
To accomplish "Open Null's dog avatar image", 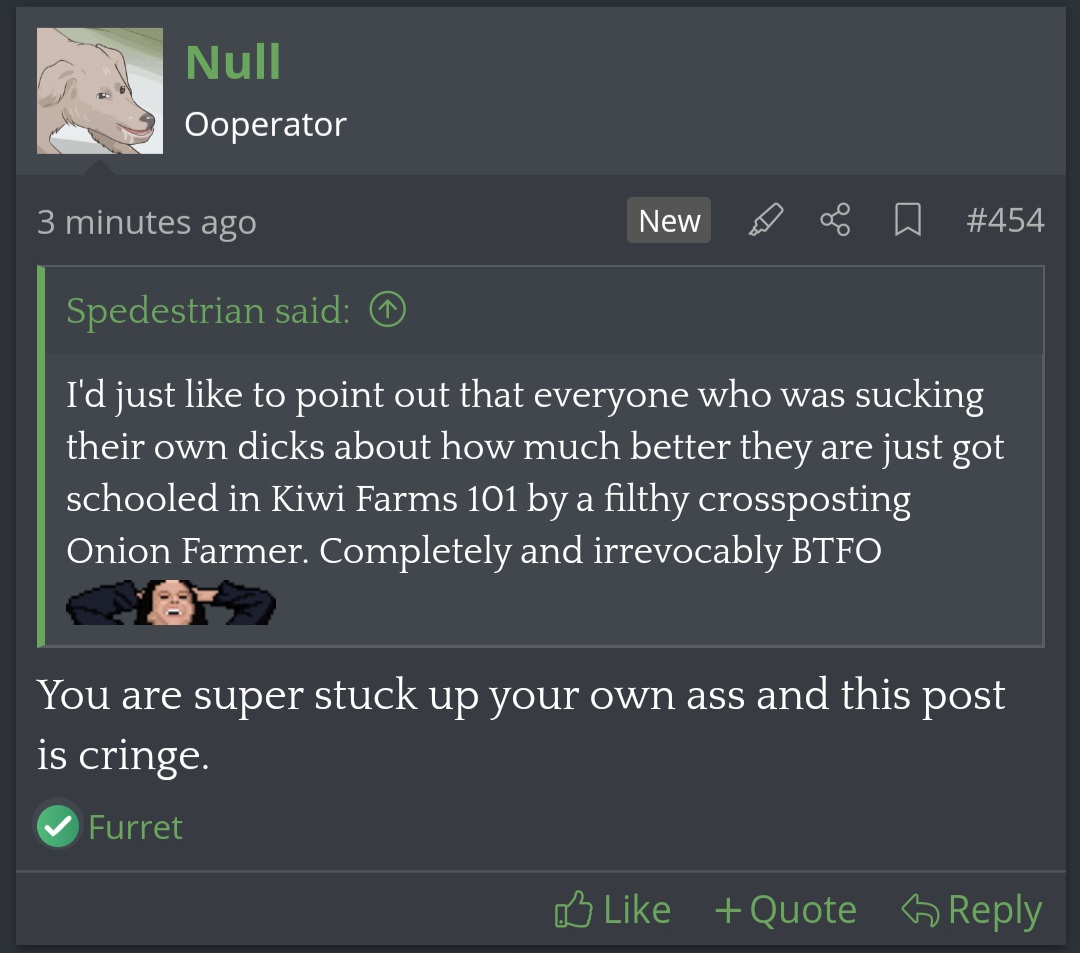I will coord(100,91).
